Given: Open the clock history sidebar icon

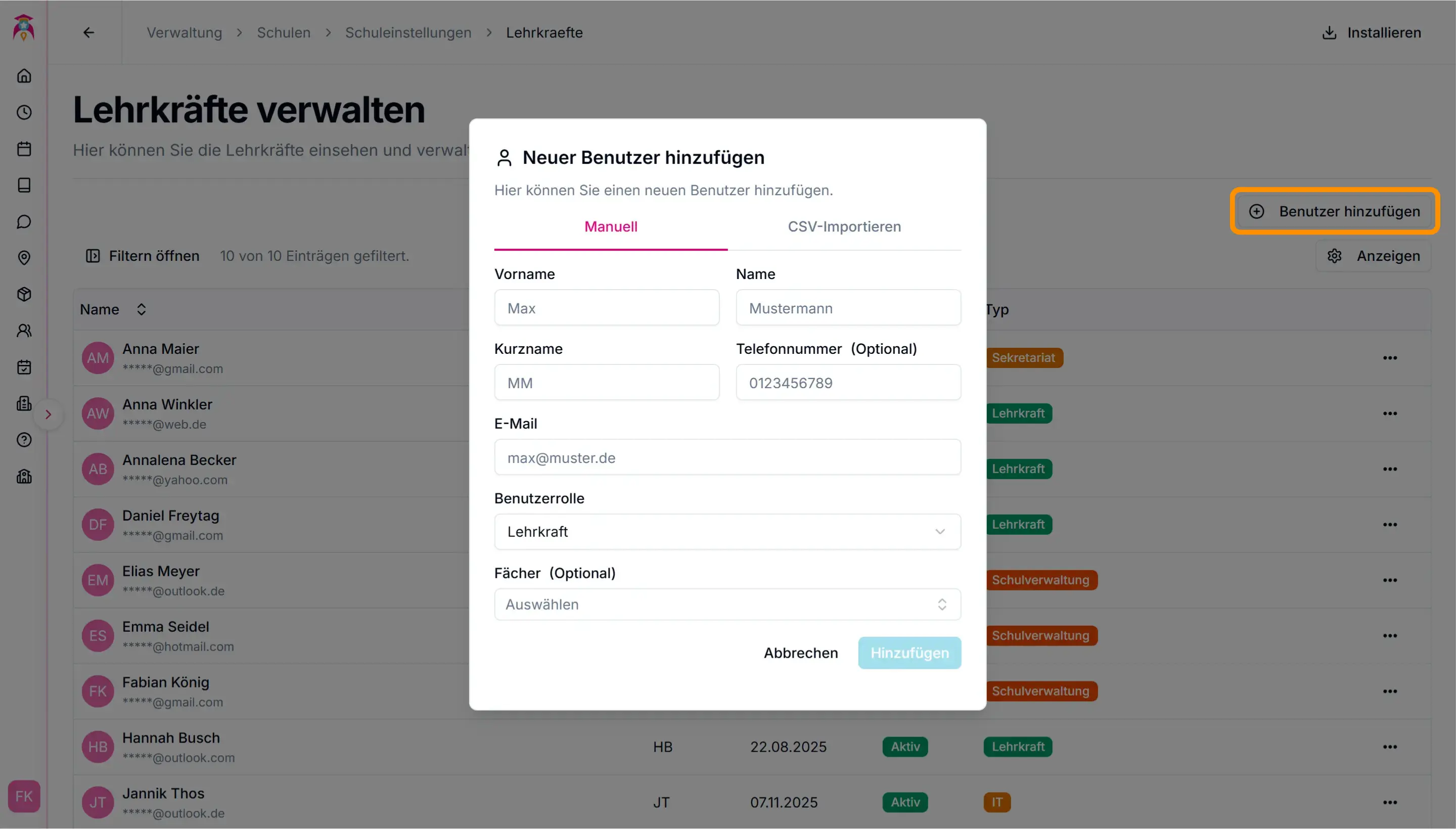Looking at the screenshot, I should [24, 112].
